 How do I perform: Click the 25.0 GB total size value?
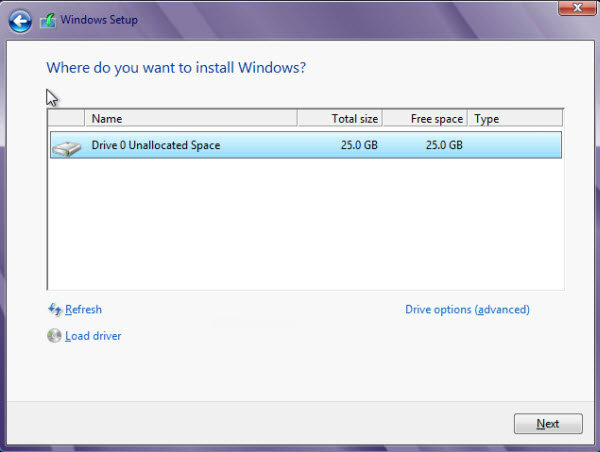[x=359, y=145]
